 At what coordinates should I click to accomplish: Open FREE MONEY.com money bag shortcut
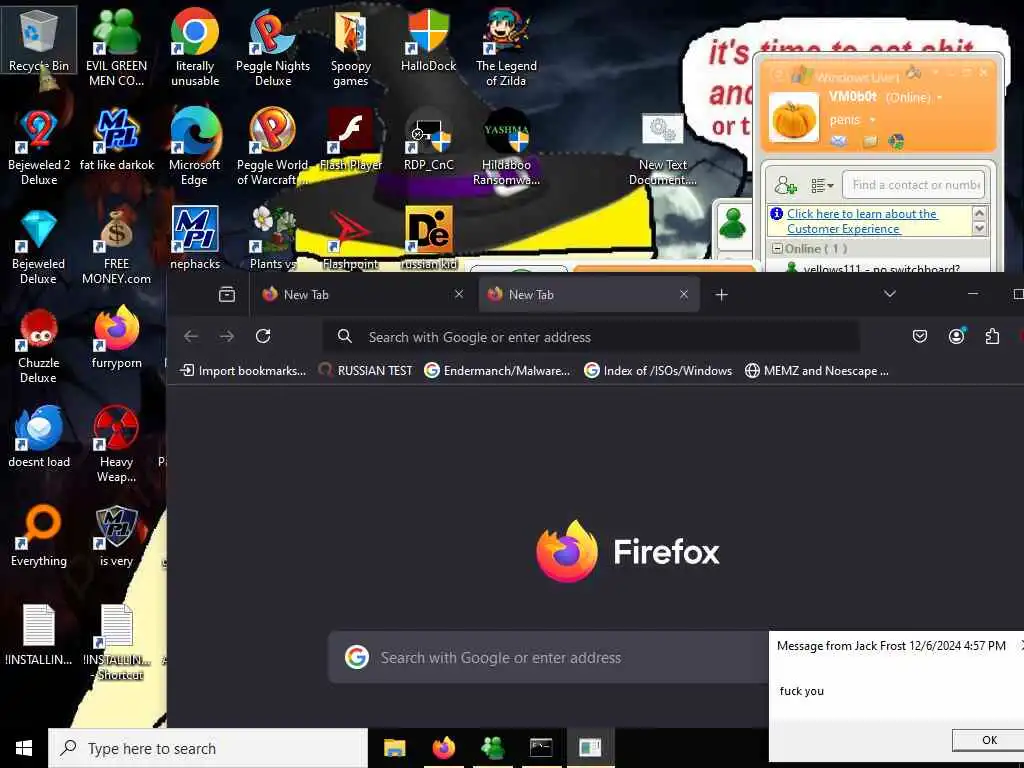(116, 247)
